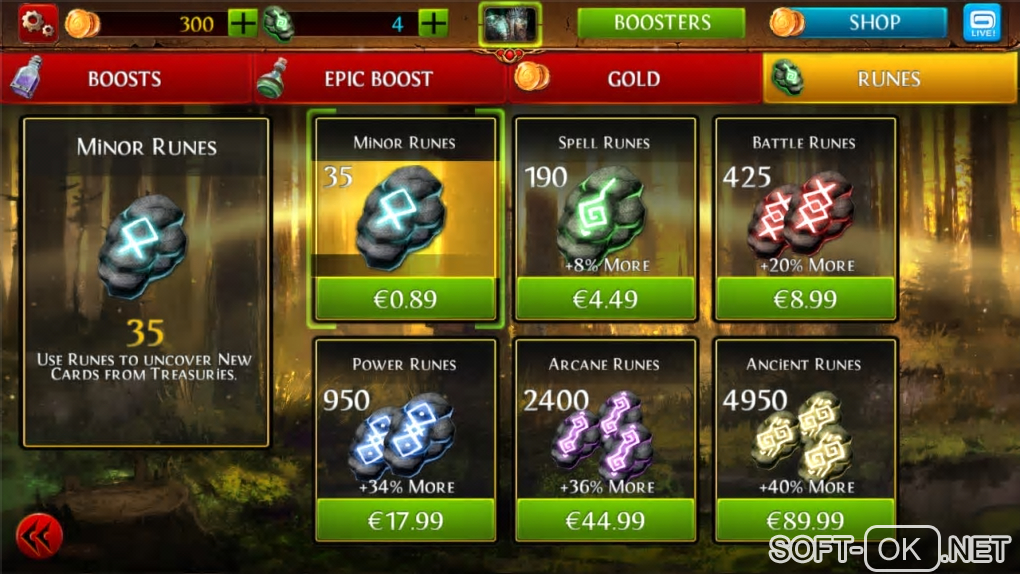Add more gold with the plus button

243,24
